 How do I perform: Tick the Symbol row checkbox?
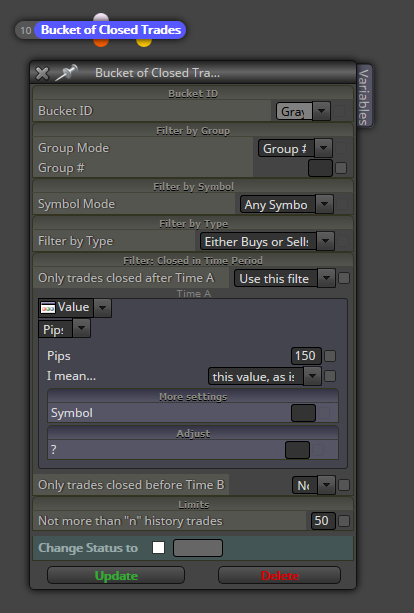[x=324, y=413]
